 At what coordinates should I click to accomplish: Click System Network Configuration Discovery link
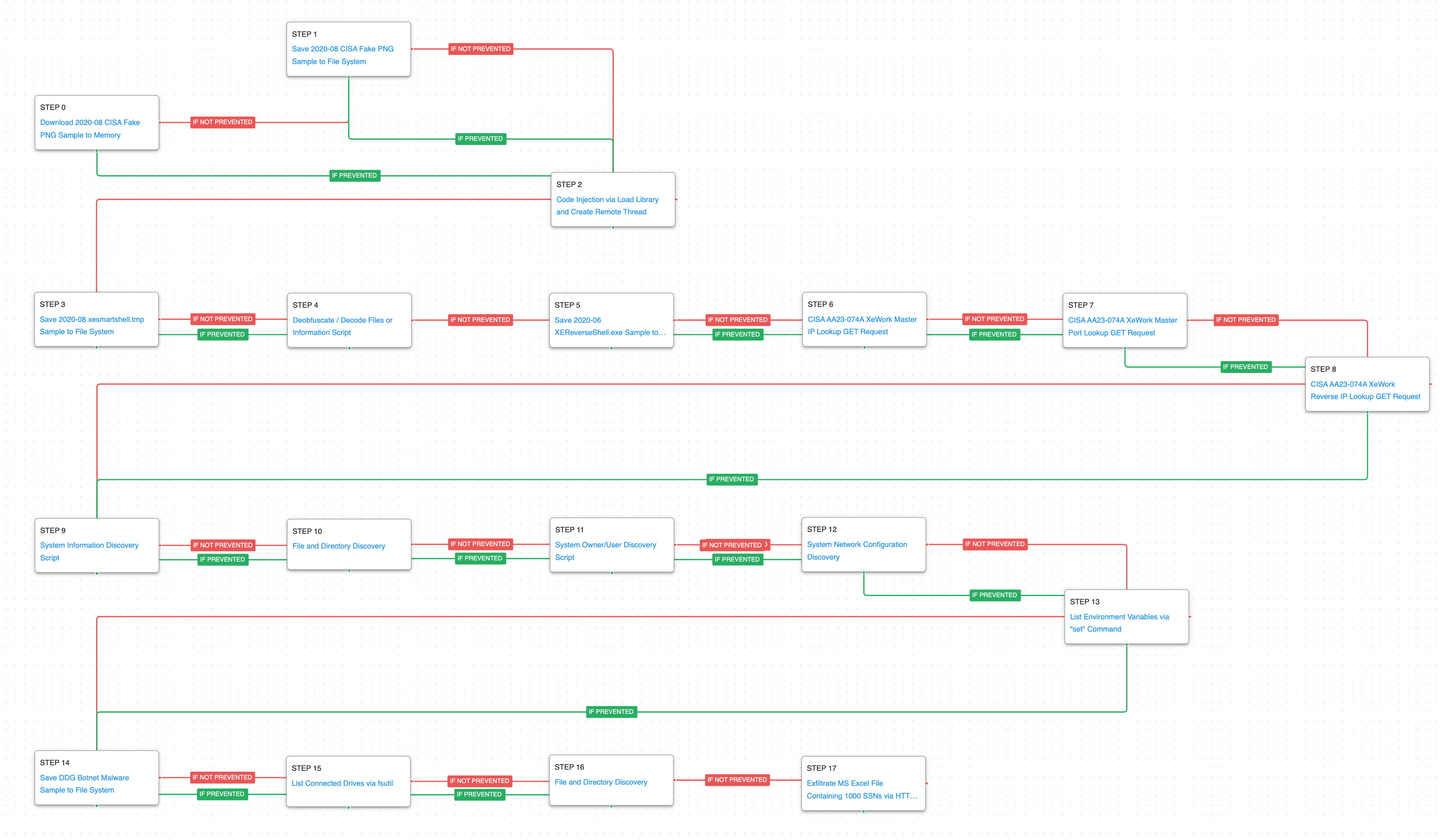pos(857,545)
